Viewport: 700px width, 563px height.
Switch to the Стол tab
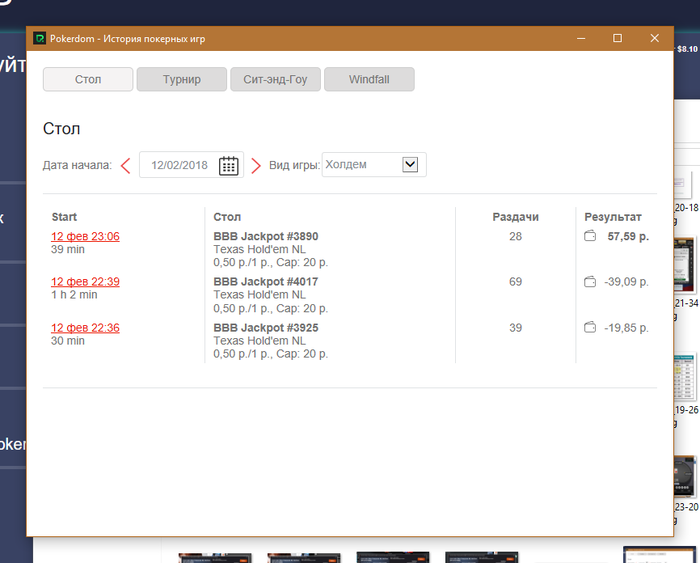point(88,79)
